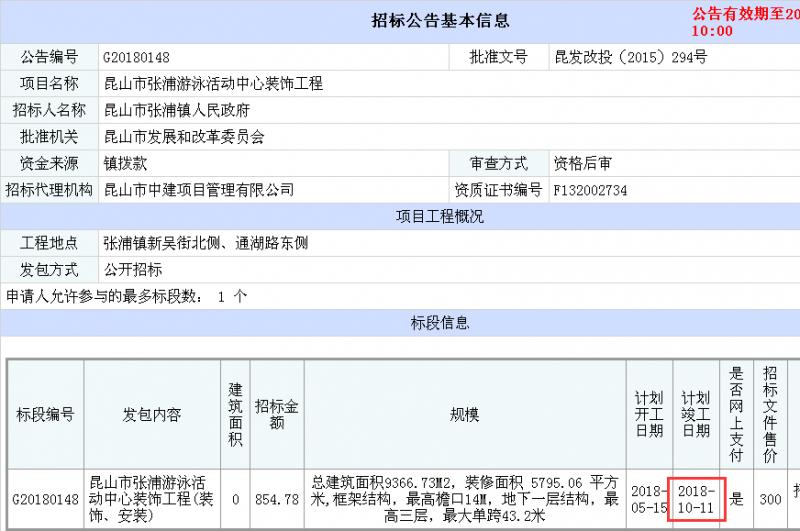Click the 申请人允许参与的最多标段数 line
This screenshot has width=800, height=531.
(127, 296)
